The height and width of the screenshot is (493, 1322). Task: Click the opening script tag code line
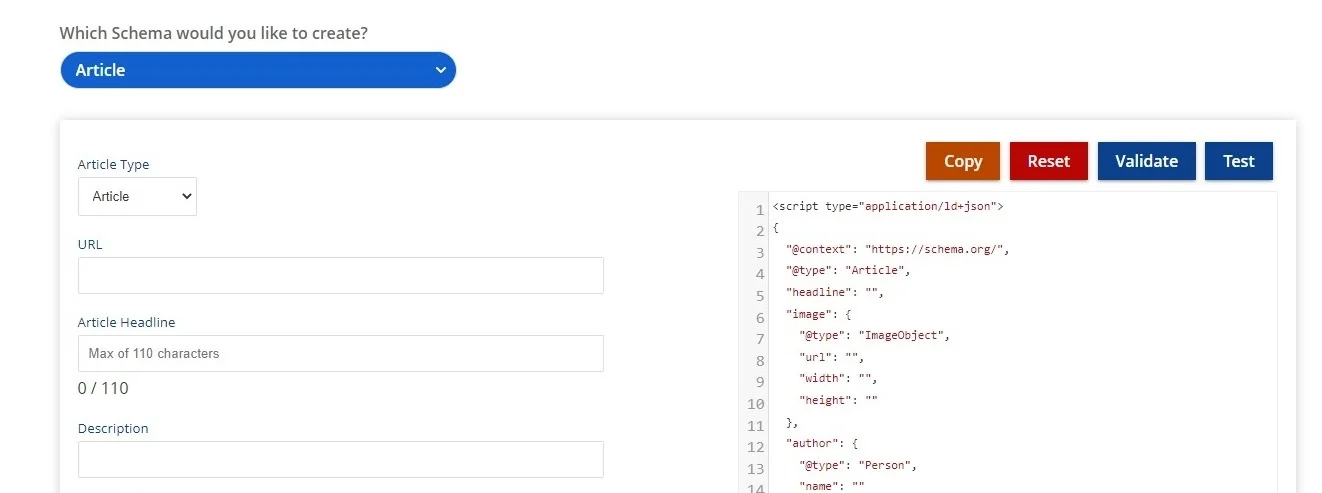[887, 206]
